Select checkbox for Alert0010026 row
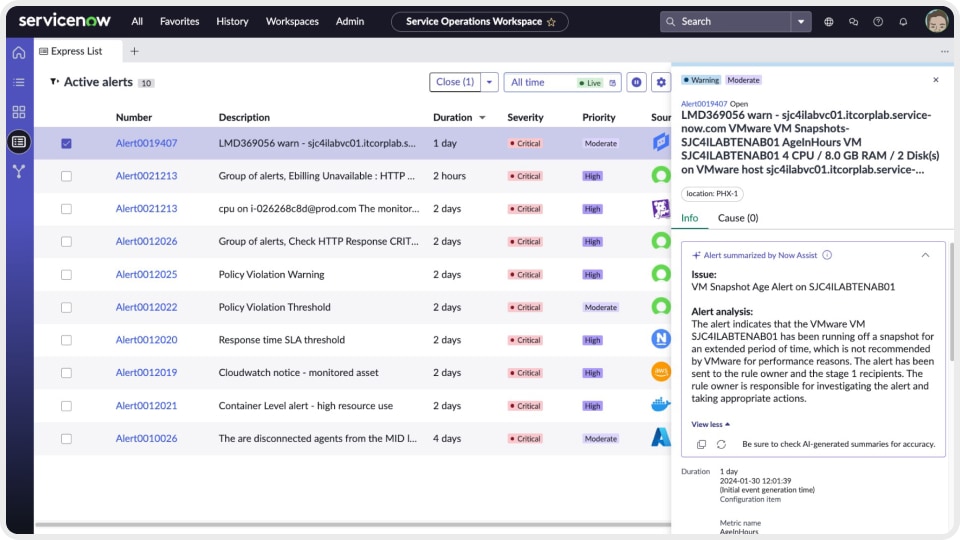This screenshot has width=960, height=540. [66, 439]
